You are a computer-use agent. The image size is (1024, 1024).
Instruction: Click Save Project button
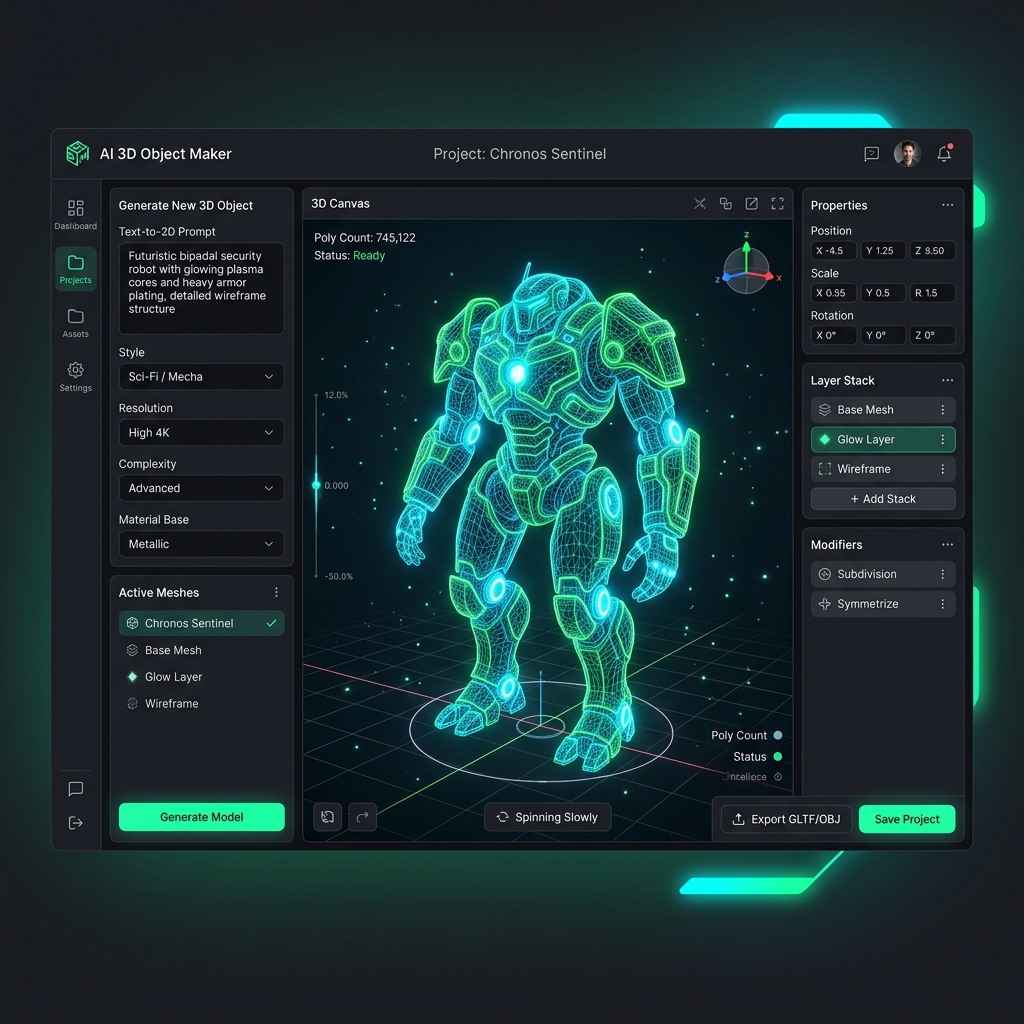(x=906, y=819)
